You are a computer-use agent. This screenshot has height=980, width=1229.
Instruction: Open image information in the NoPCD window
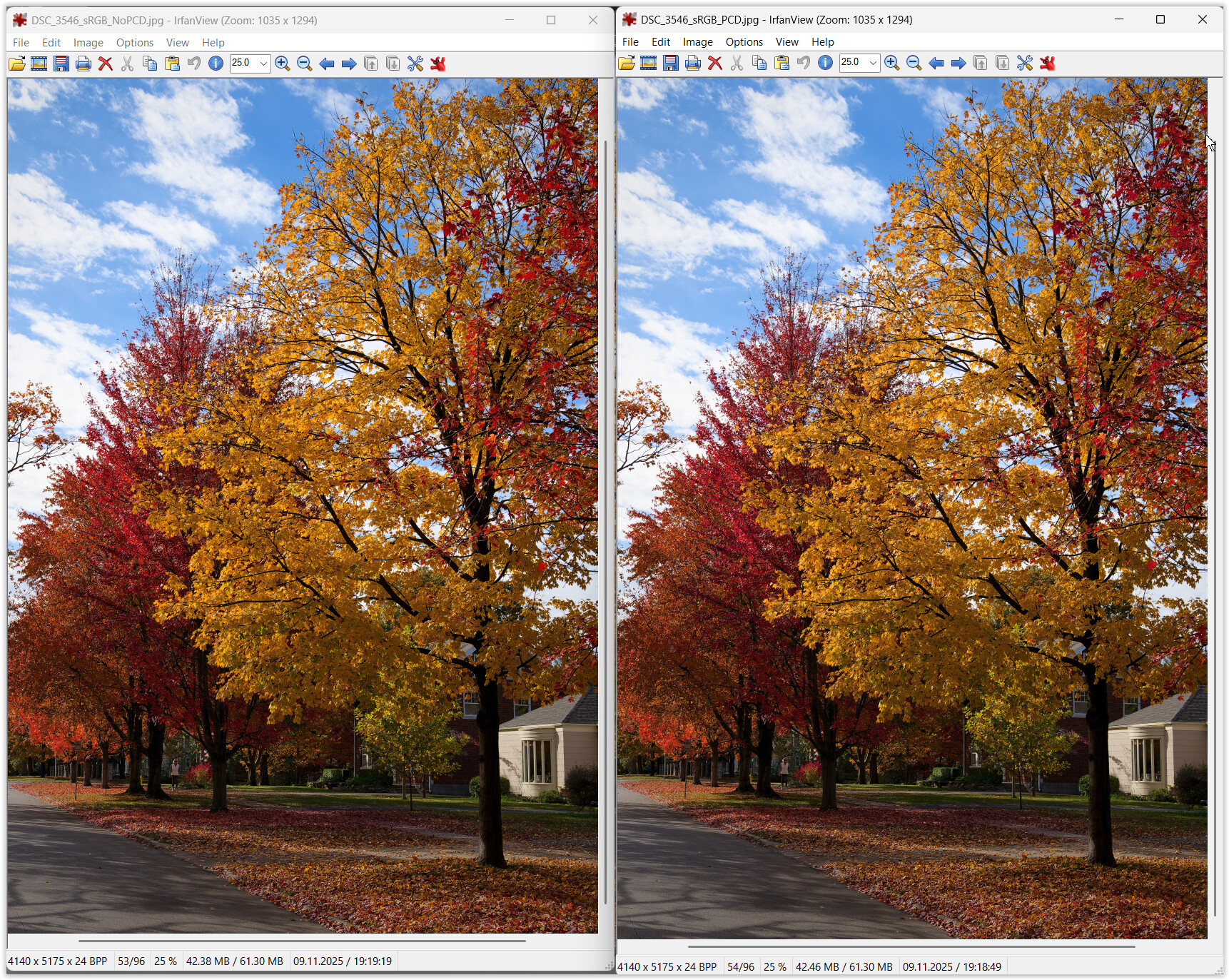tap(216, 64)
